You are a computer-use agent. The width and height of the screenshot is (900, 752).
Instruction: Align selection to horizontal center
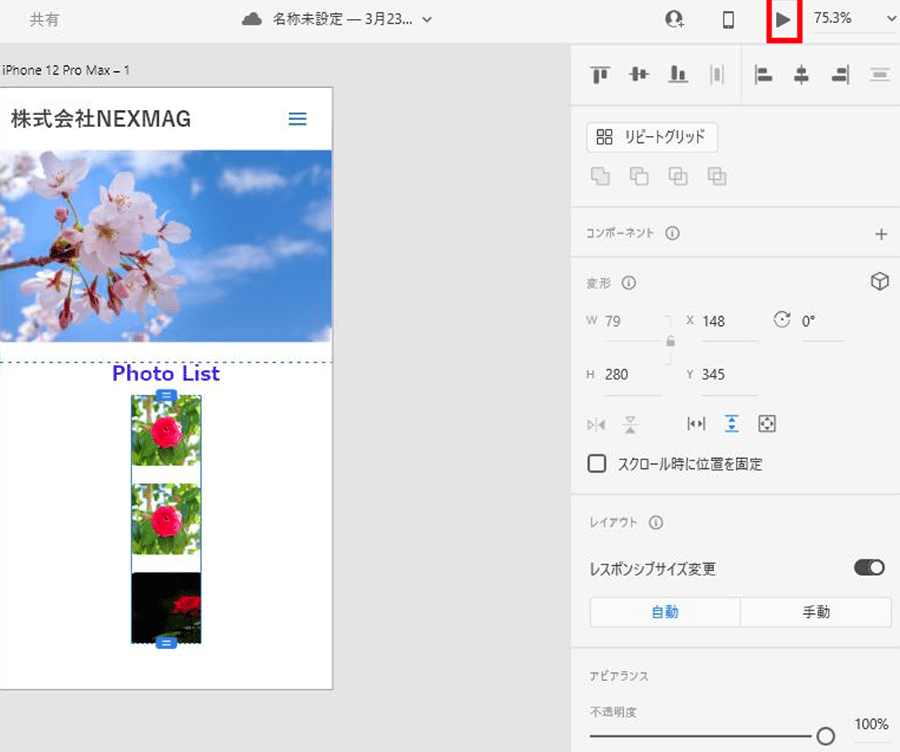tap(801, 75)
